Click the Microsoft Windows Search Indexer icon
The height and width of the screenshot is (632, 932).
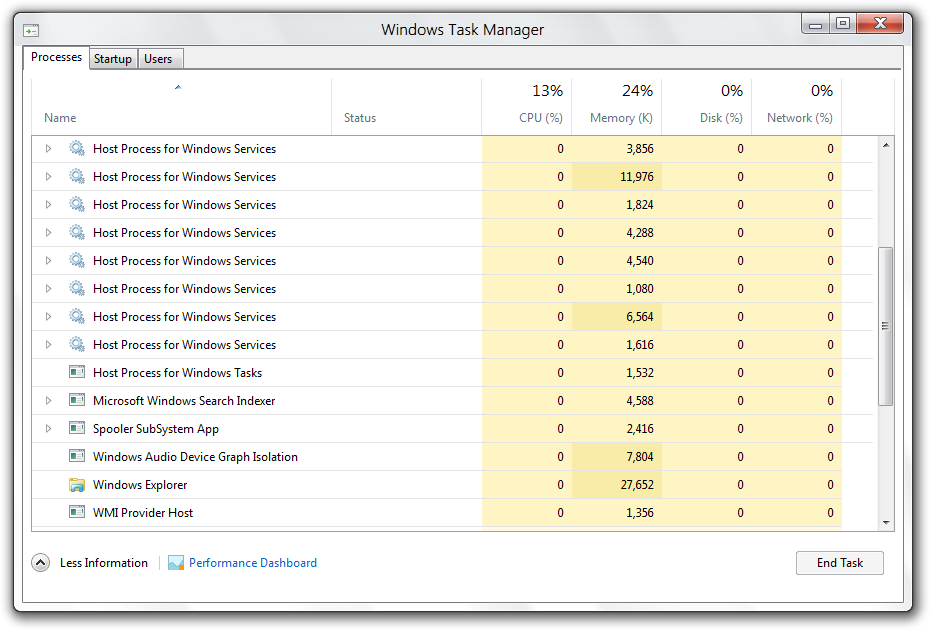coord(77,401)
